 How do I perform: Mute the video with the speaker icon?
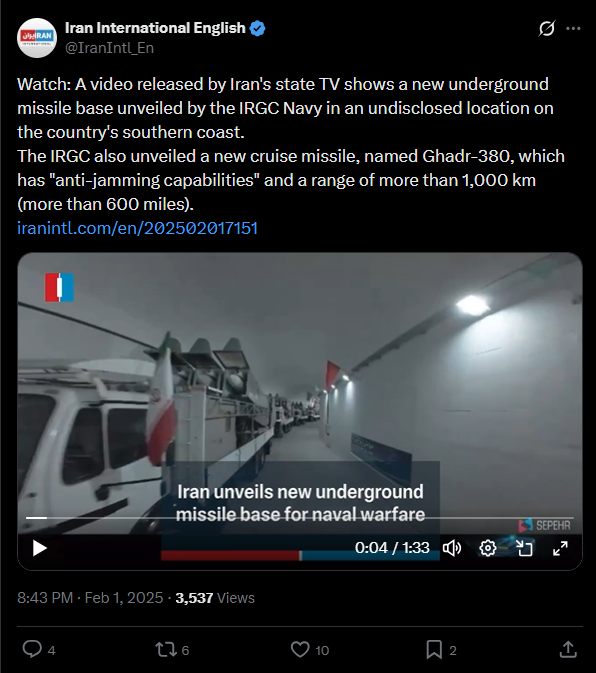coord(451,548)
